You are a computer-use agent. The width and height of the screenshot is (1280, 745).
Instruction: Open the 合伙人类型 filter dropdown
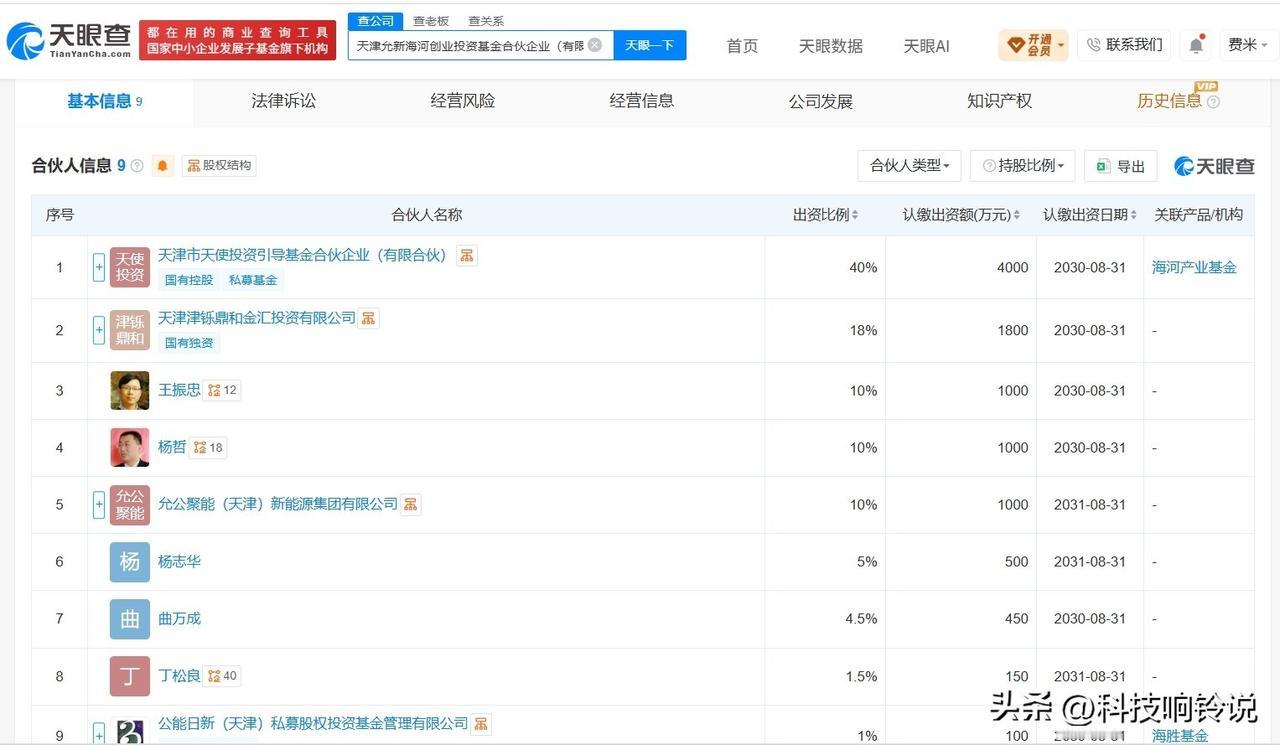tap(910, 166)
